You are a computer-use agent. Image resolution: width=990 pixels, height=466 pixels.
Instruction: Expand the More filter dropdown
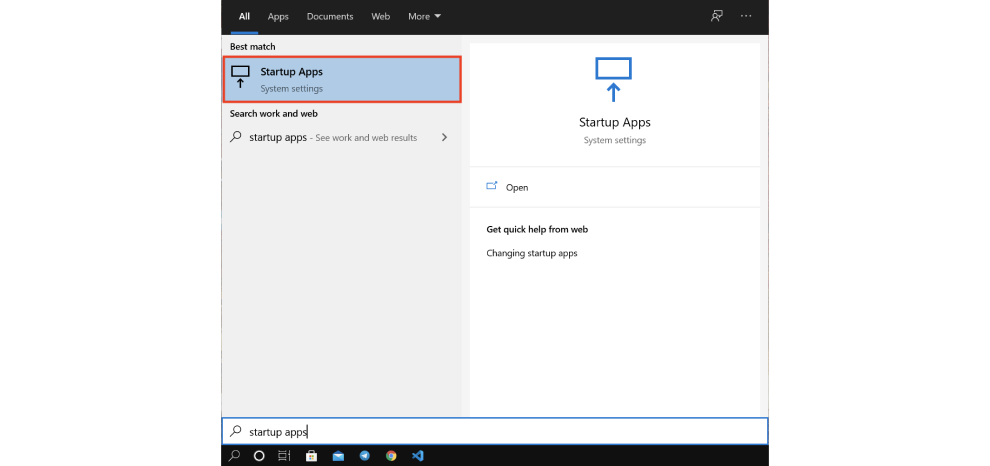pos(424,16)
